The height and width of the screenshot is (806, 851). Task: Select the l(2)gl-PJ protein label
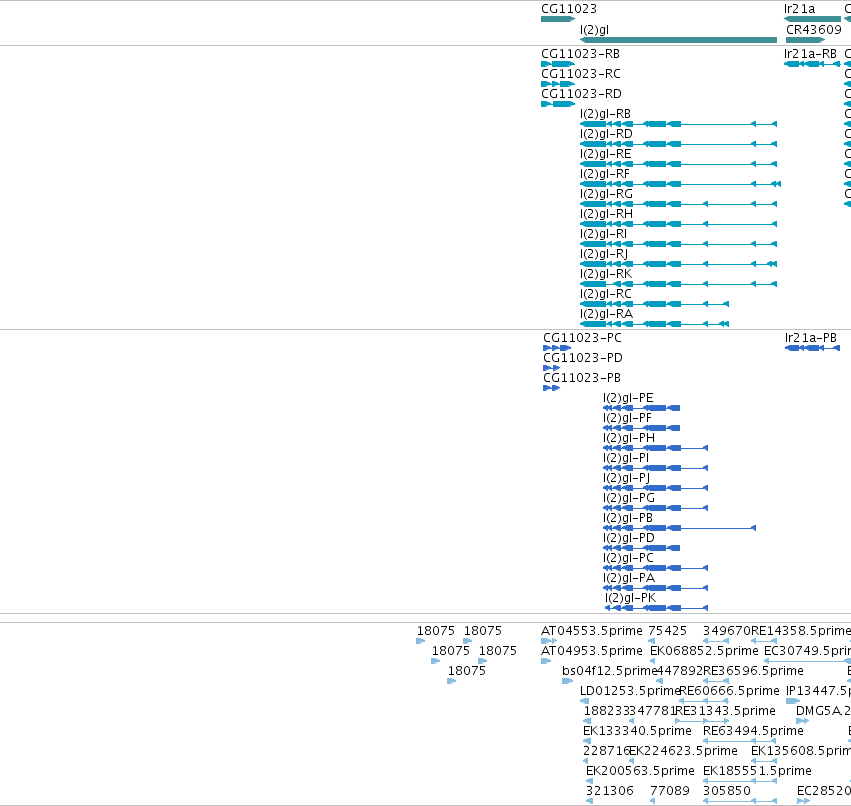click(626, 478)
